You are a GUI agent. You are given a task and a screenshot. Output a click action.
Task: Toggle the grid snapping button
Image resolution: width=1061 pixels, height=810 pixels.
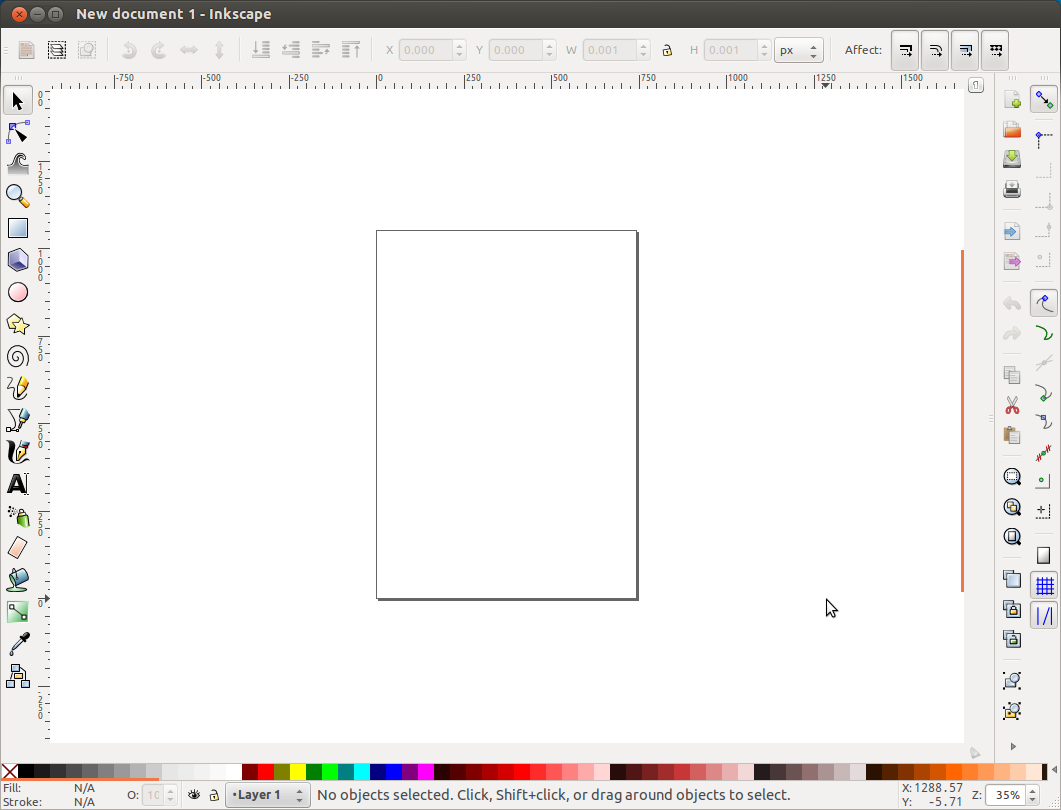pyautogui.click(x=1043, y=586)
